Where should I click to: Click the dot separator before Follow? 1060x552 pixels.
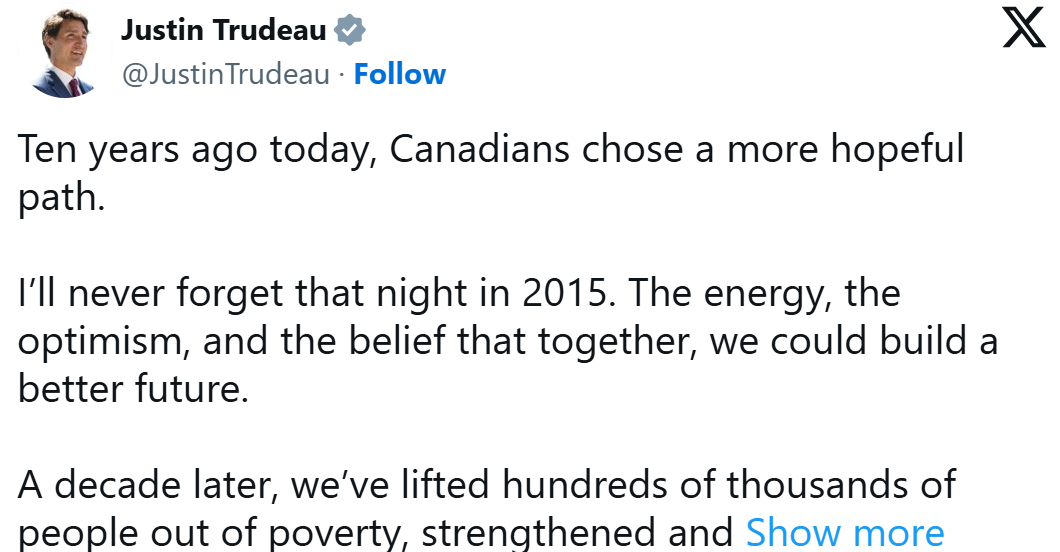[x=342, y=75]
